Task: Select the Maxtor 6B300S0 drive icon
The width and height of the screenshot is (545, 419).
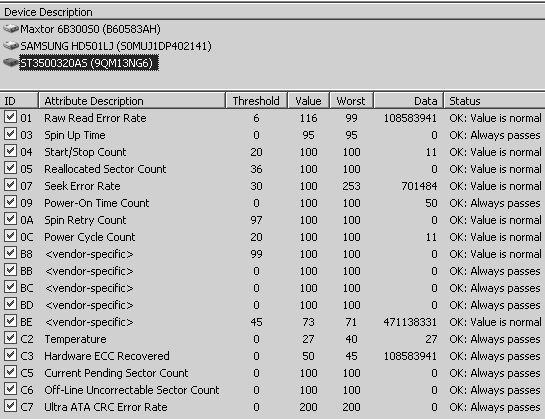Action: (11, 29)
